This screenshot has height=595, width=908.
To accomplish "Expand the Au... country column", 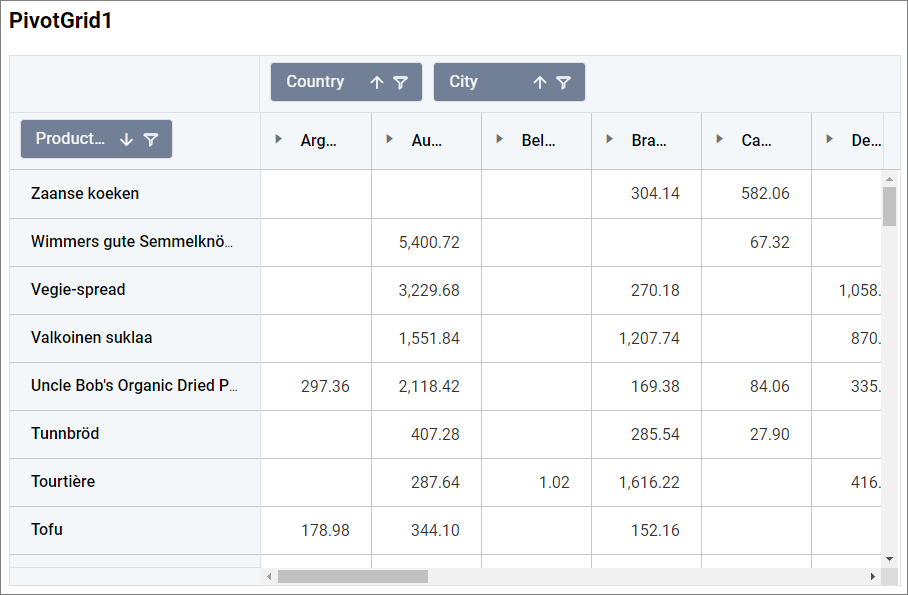I will (389, 139).
